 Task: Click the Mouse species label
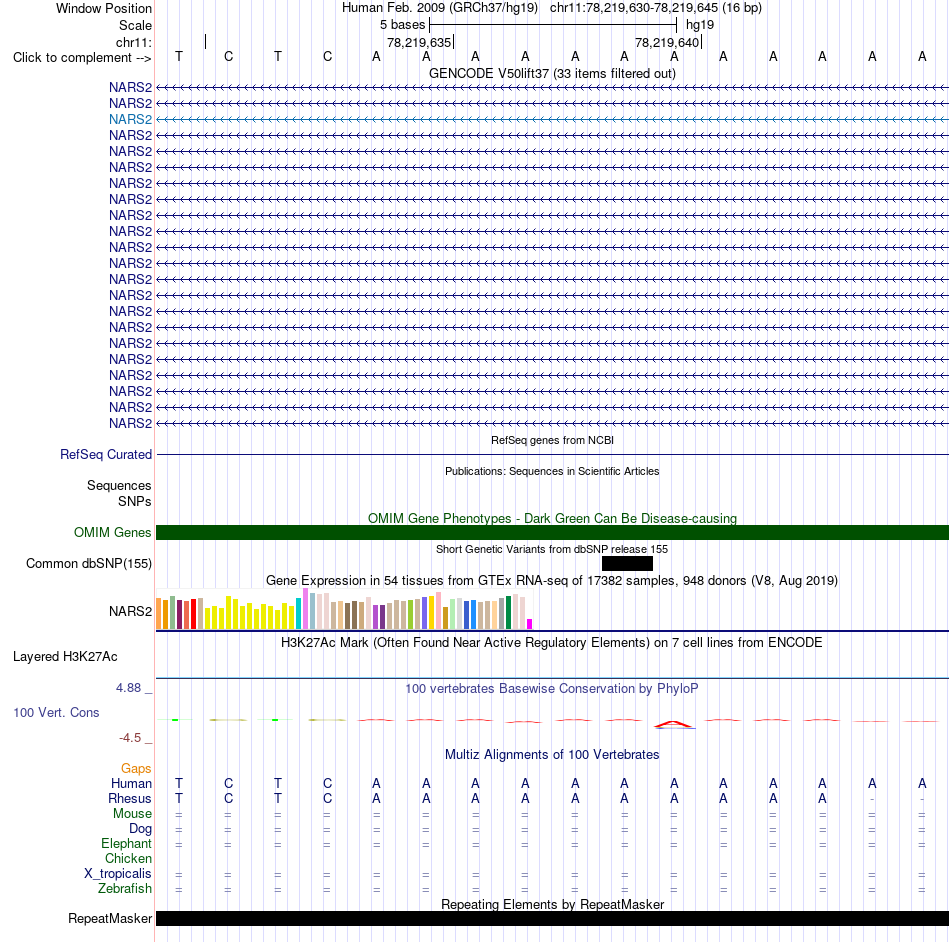click(x=132, y=814)
